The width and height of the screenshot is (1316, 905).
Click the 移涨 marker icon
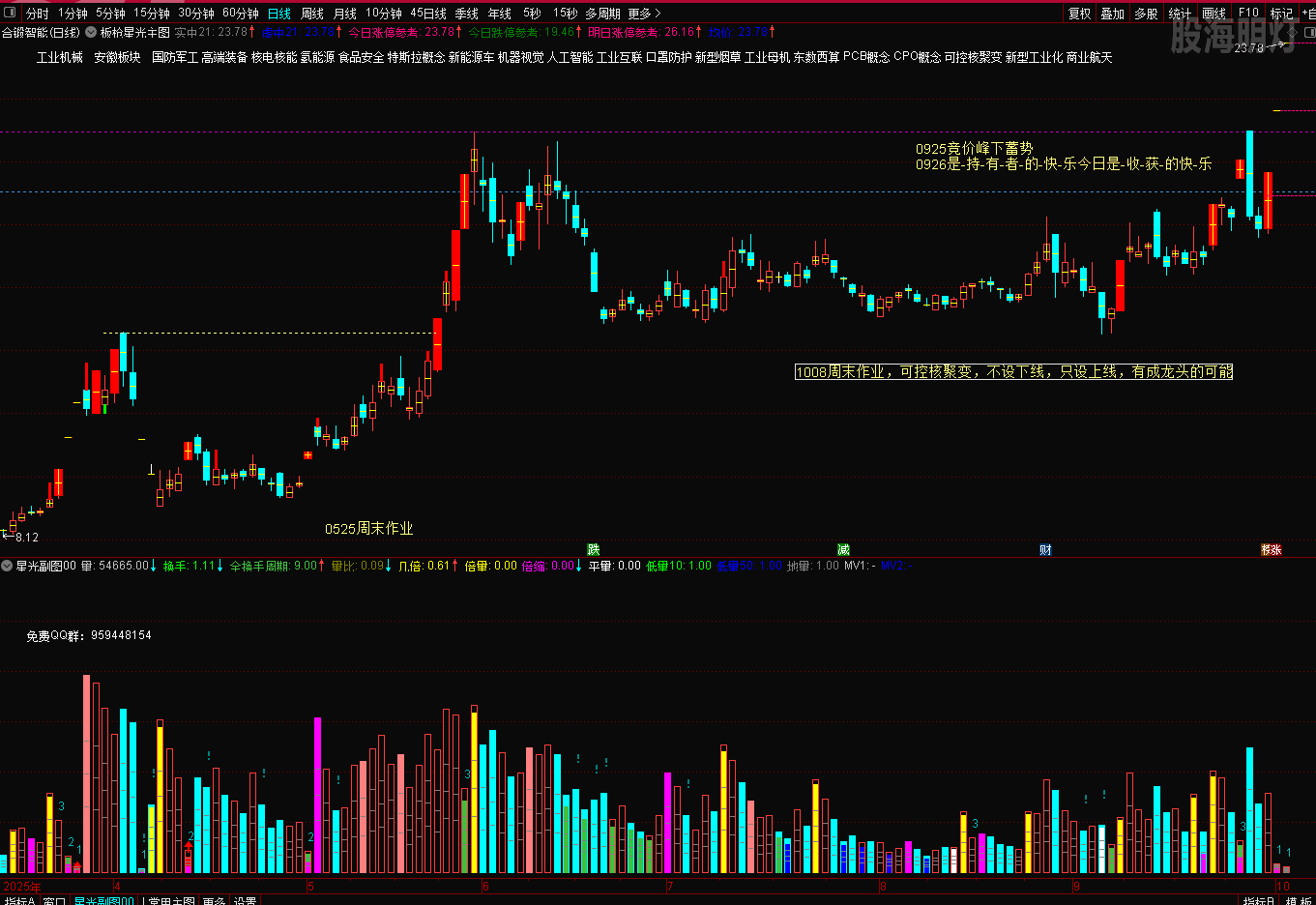(1271, 549)
